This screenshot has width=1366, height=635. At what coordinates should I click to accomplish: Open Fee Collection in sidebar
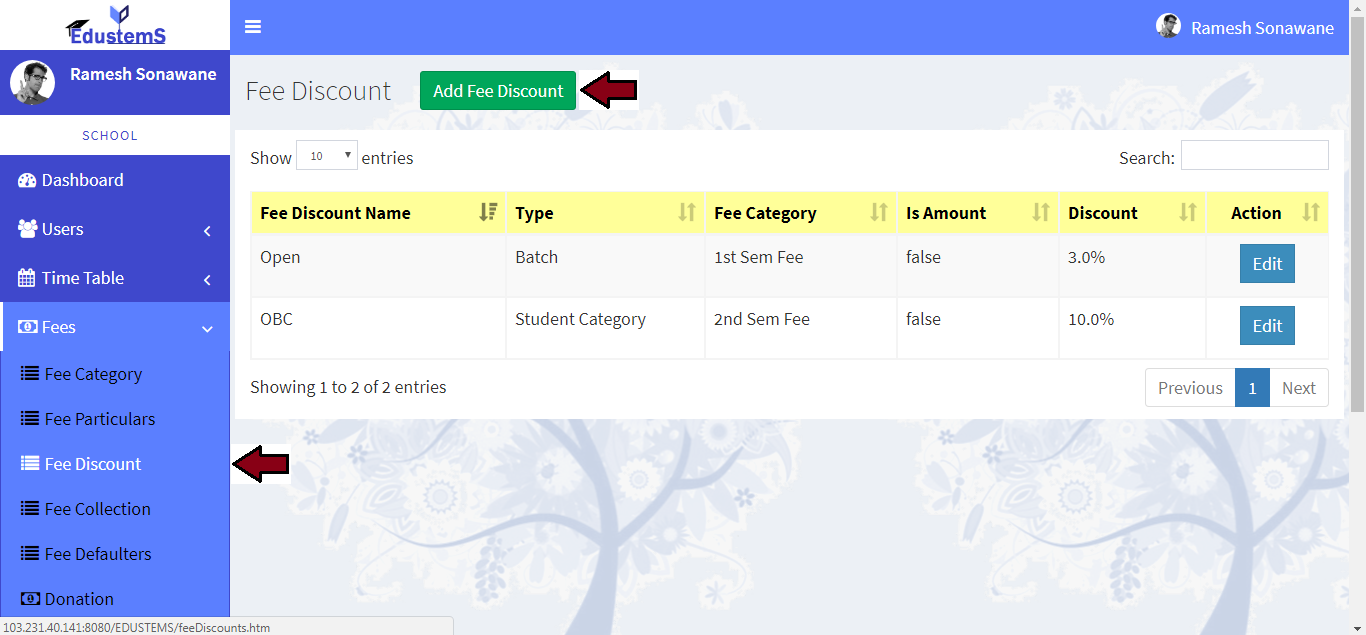tap(97, 509)
